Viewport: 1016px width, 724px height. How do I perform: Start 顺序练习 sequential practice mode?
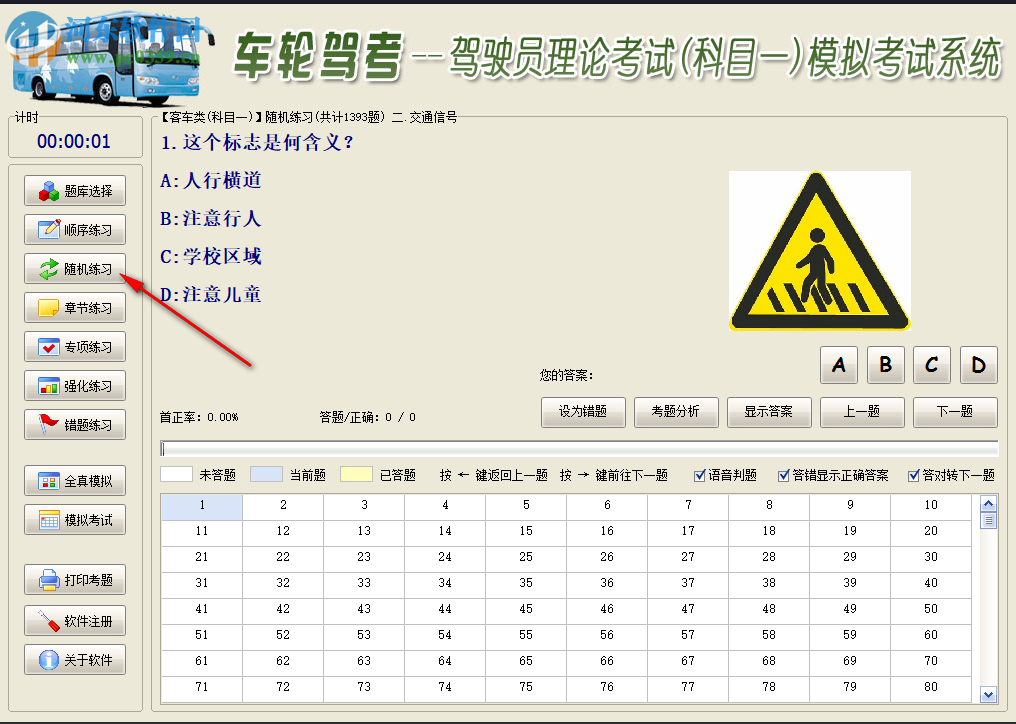75,229
